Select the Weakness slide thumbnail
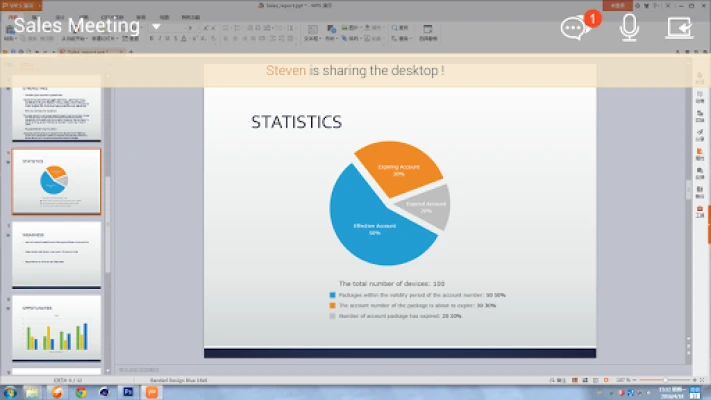Screen dimensions: 711x400 pos(56,254)
